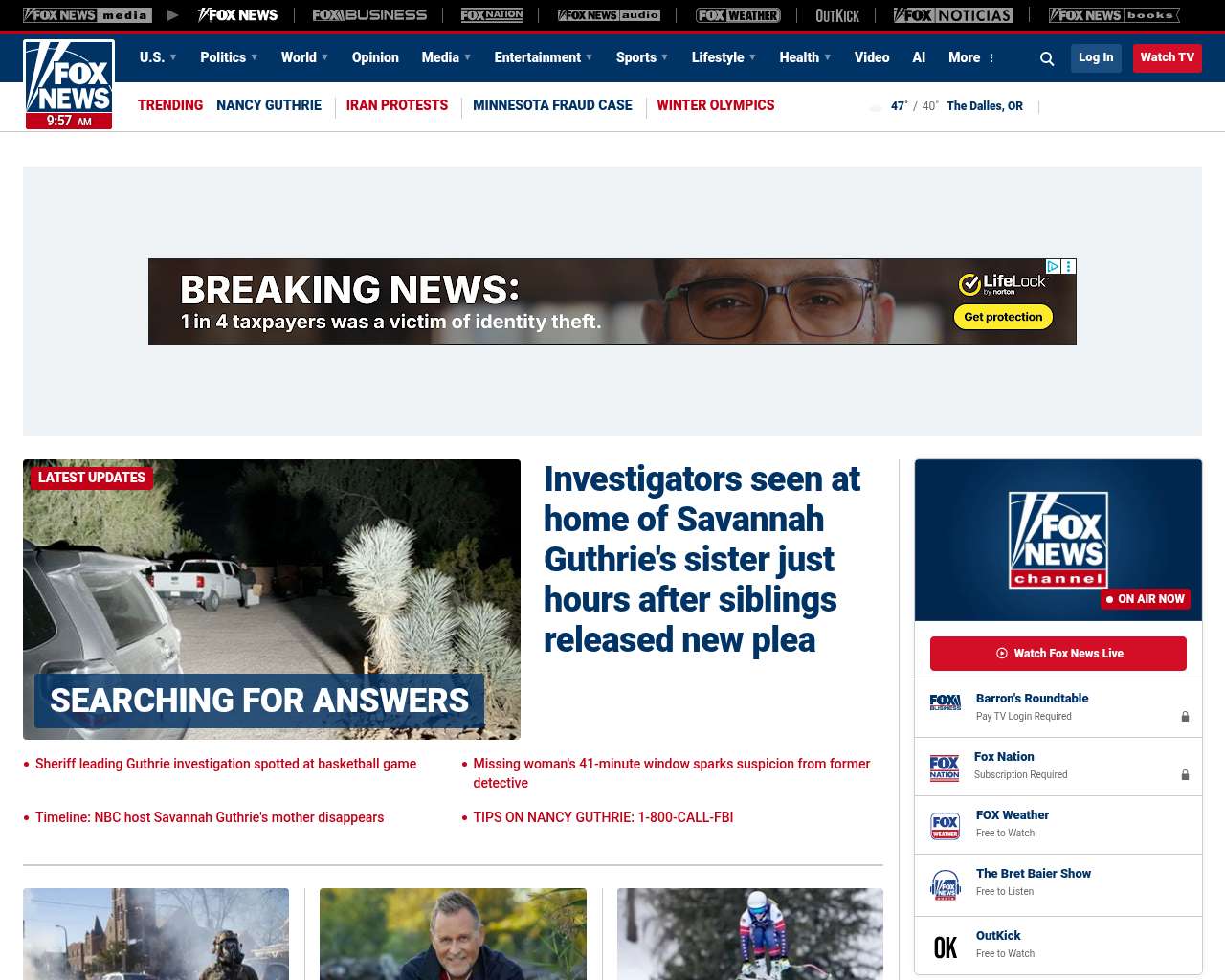Screen dimensions: 1225x980
Task: Open Fox Weather logo in top bar
Action: [x=738, y=15]
